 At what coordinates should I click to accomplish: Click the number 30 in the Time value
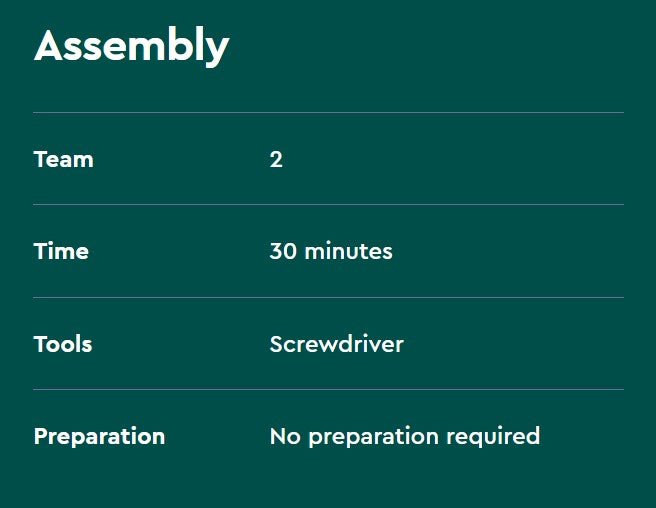pyautogui.click(x=283, y=251)
